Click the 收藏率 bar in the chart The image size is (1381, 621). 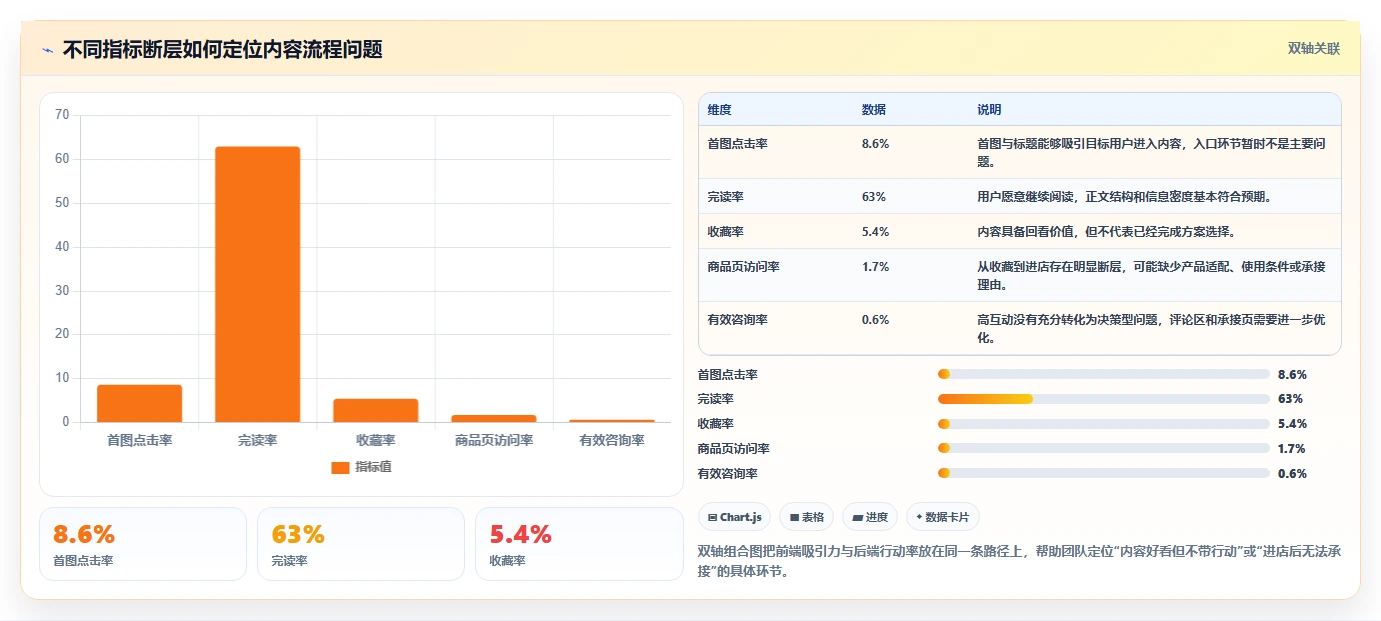pyautogui.click(x=375, y=410)
